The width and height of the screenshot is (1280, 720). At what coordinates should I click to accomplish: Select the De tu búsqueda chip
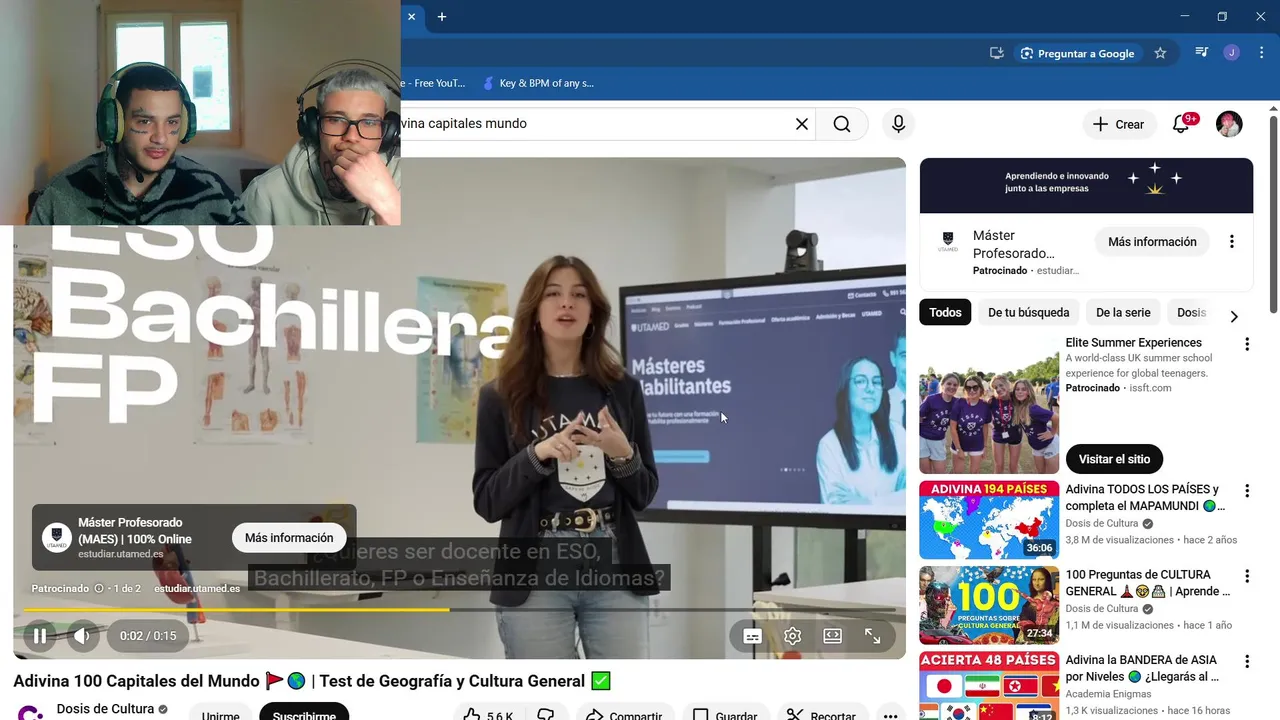click(1028, 313)
